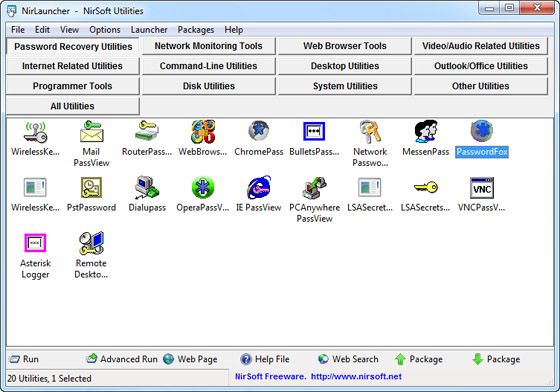Click the Web Search toolbar button
Image resolution: width=560 pixels, height=392 pixels.
(x=348, y=359)
